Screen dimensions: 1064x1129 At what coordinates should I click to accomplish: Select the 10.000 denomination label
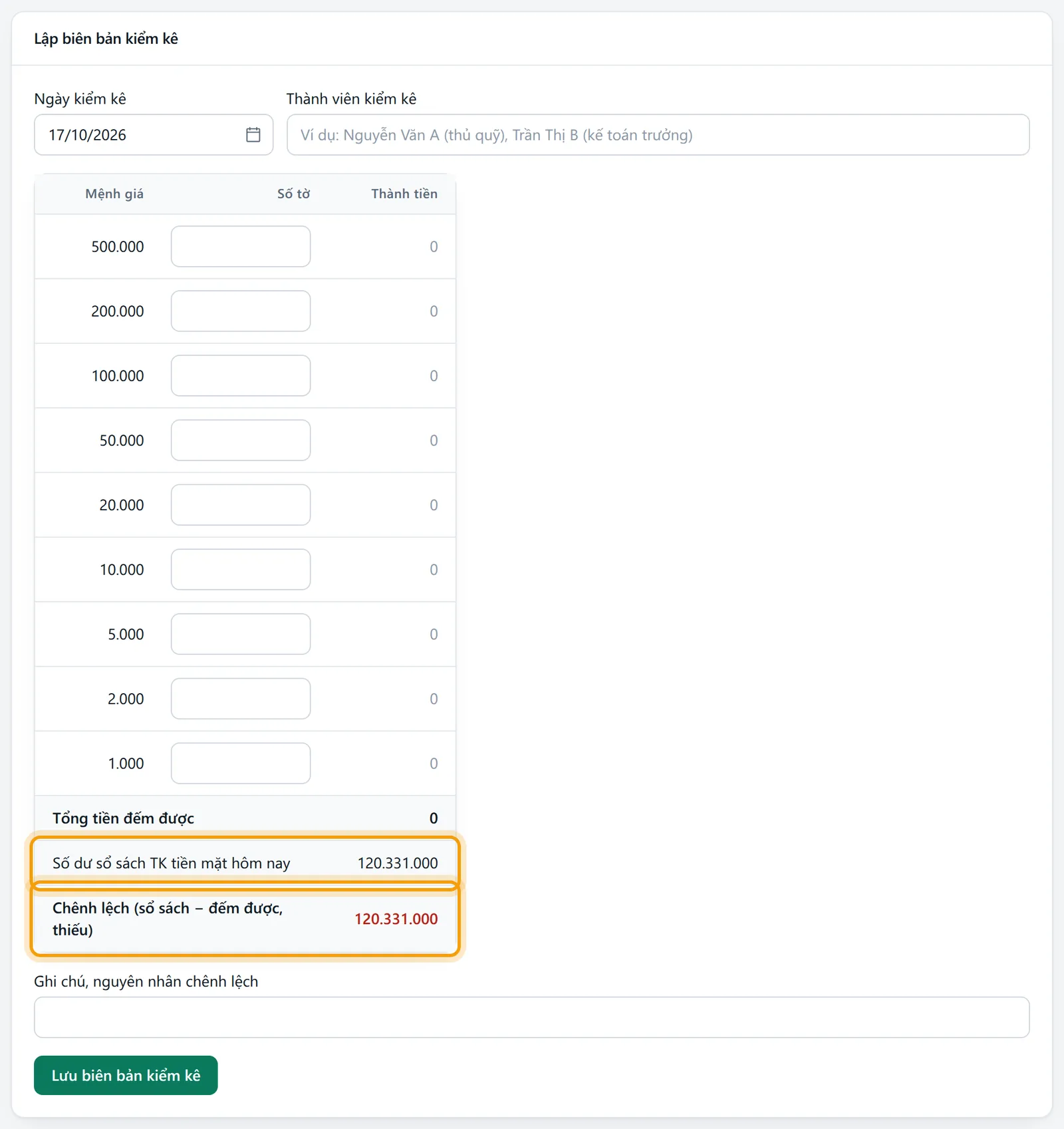point(122,569)
